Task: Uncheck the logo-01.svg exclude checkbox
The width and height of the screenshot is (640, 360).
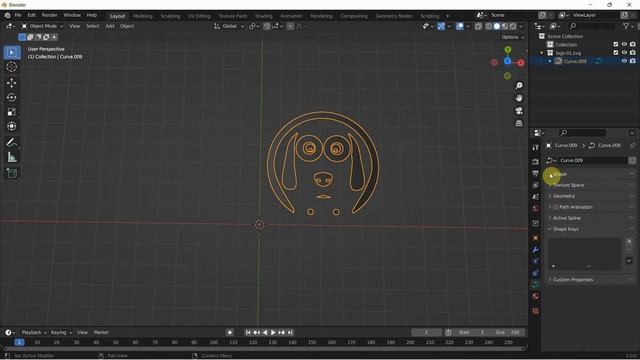Action: click(616, 53)
